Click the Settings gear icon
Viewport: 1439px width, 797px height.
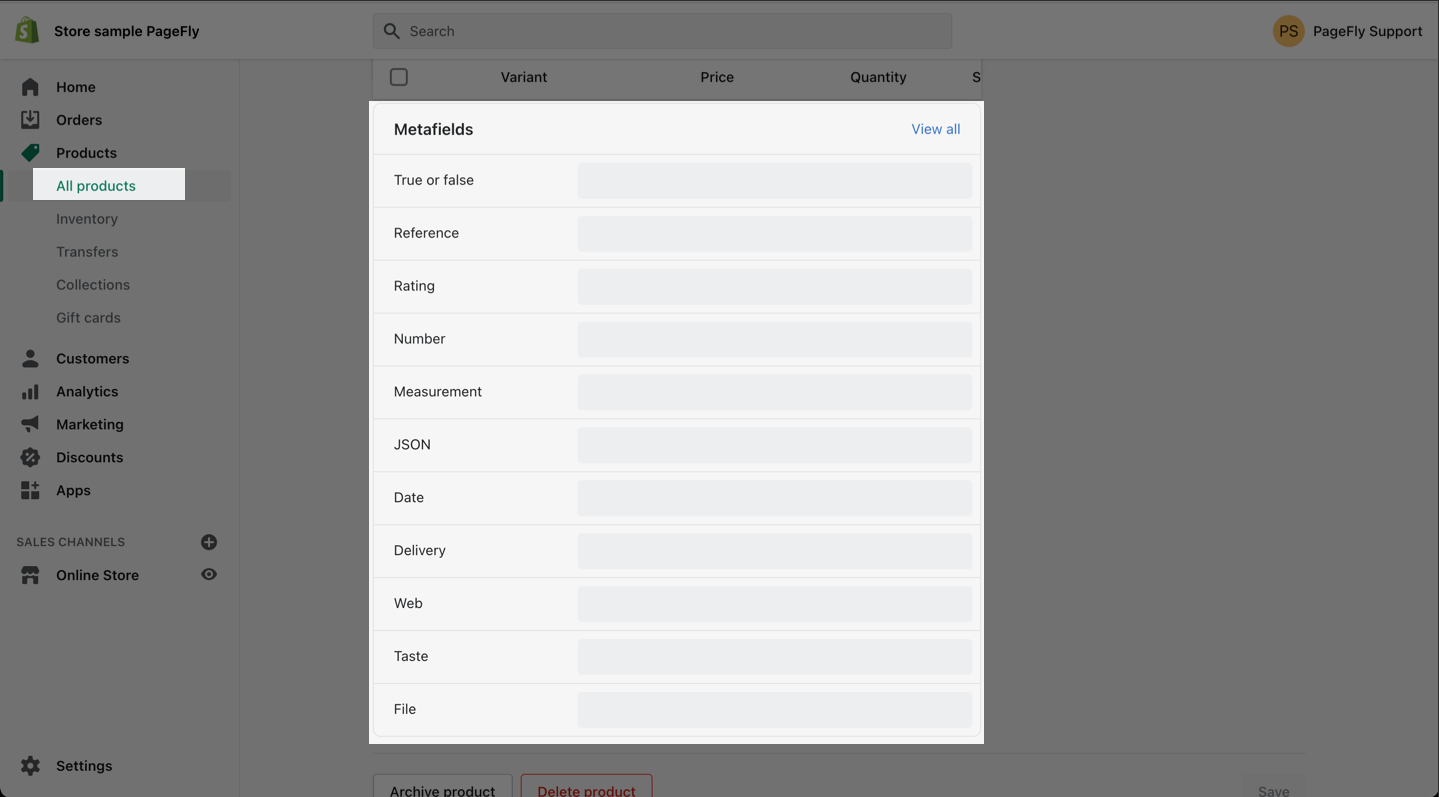(30, 766)
